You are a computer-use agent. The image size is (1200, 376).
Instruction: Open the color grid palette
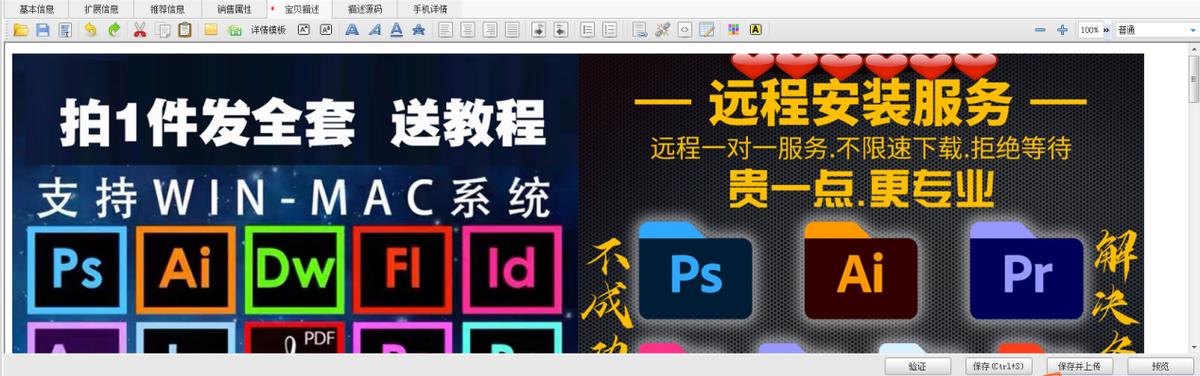point(733,30)
